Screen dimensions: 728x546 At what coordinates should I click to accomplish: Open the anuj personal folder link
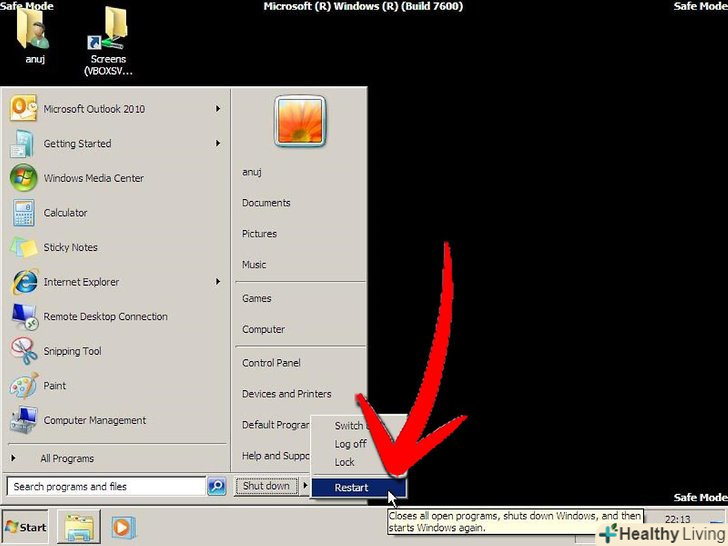252,172
